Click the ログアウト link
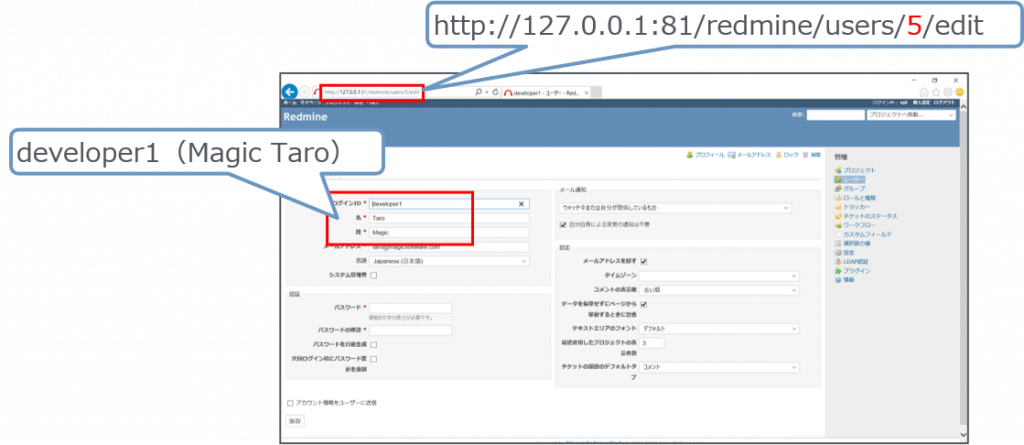This screenshot has width=1024, height=445. click(x=942, y=102)
